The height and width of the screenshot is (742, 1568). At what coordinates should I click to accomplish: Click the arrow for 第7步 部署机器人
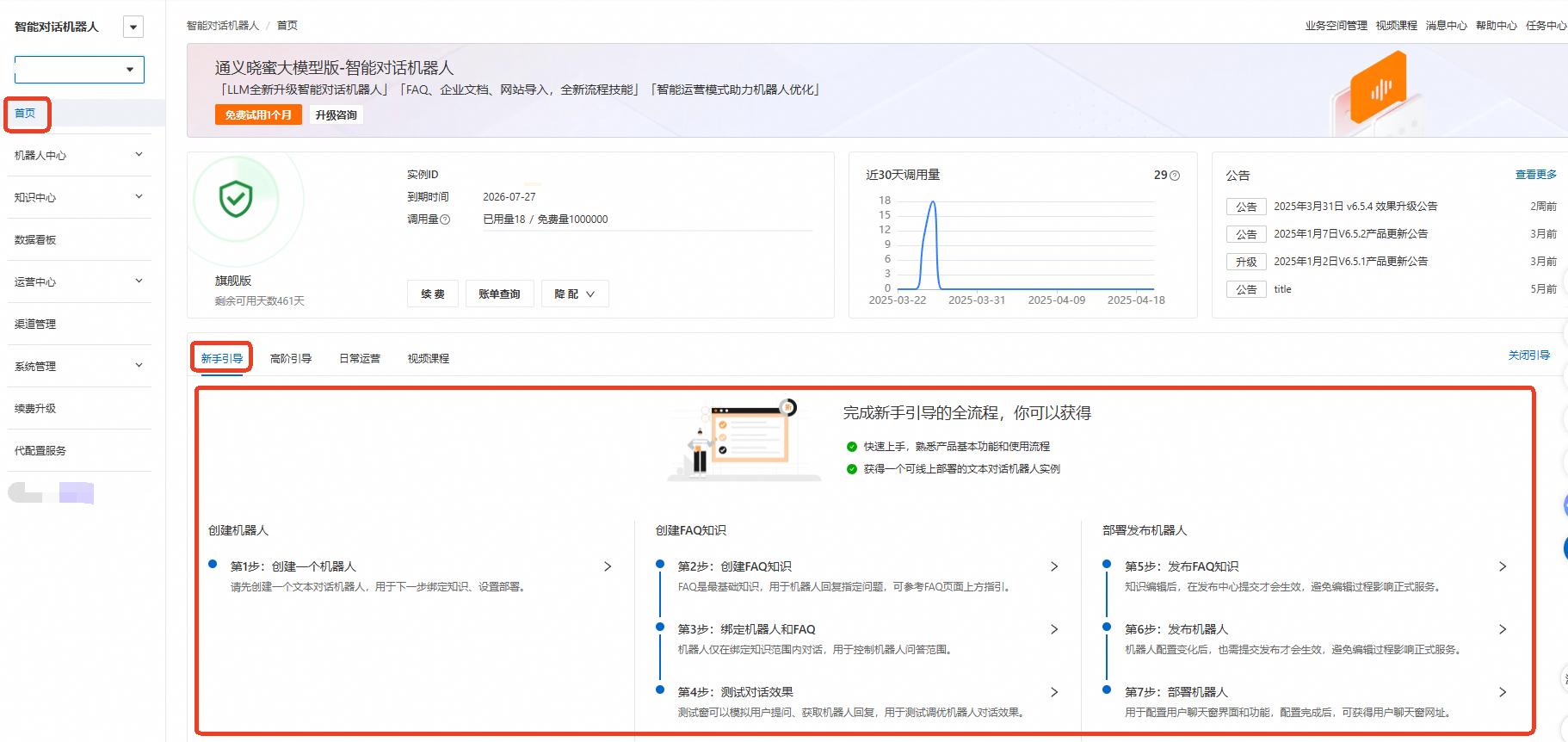point(1503,692)
